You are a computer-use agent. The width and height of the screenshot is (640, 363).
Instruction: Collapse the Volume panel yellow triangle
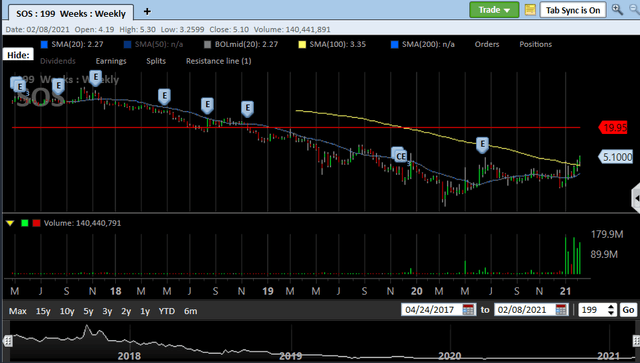coord(10,223)
